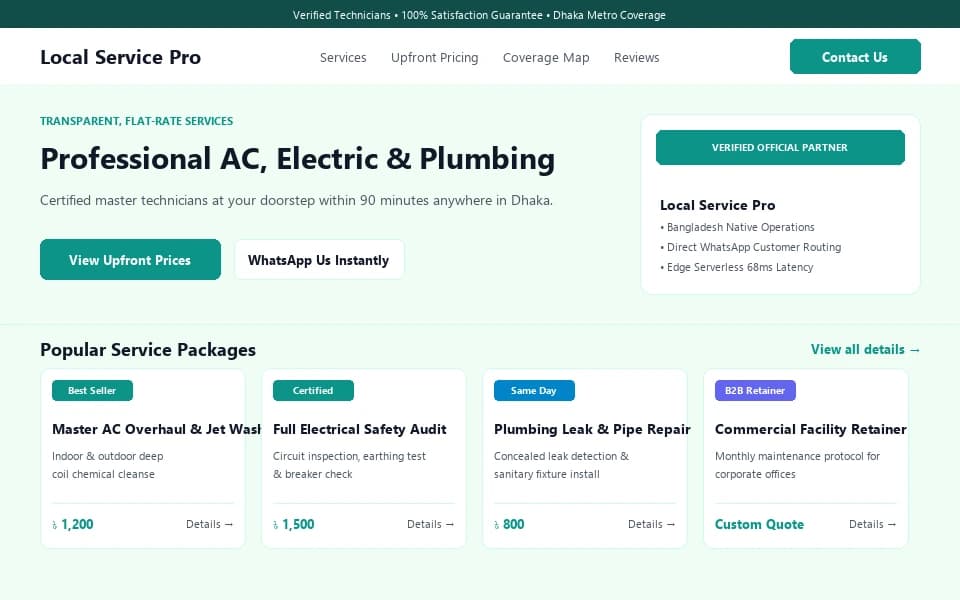Open Details for Plumbing Leak & Pipe Repair
The image size is (960, 600).
click(651, 524)
